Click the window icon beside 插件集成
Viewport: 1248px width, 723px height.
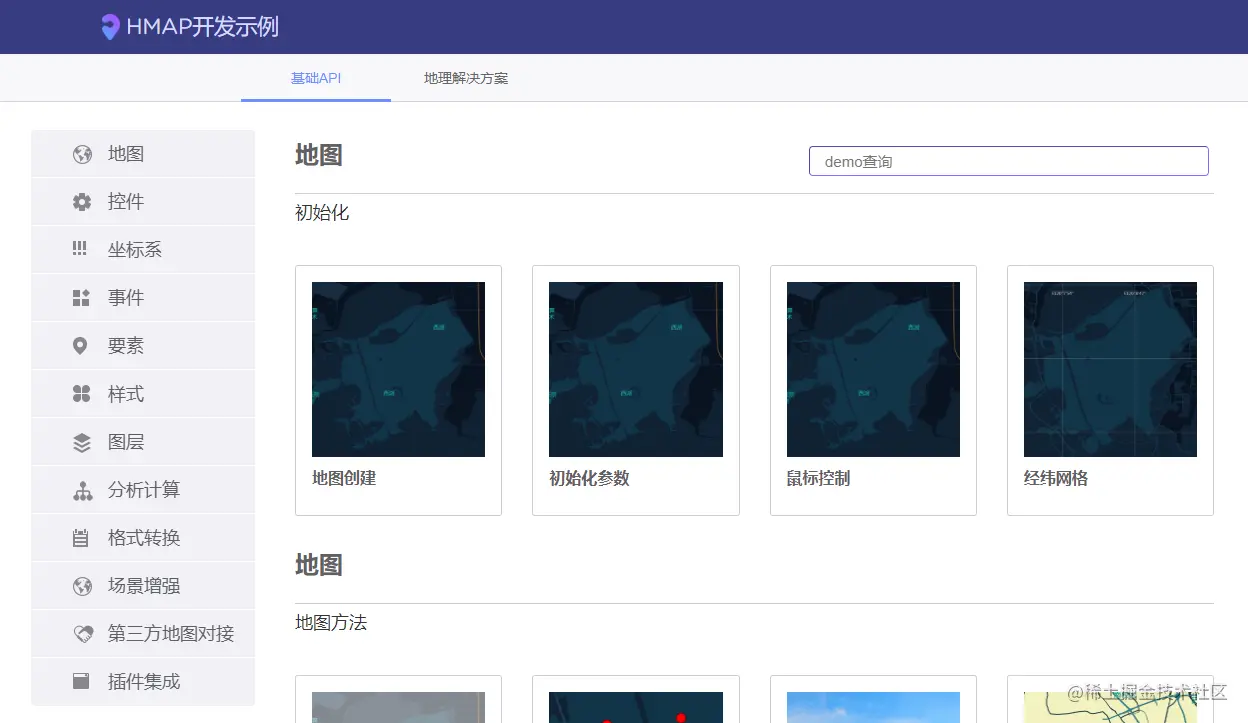[x=81, y=681]
